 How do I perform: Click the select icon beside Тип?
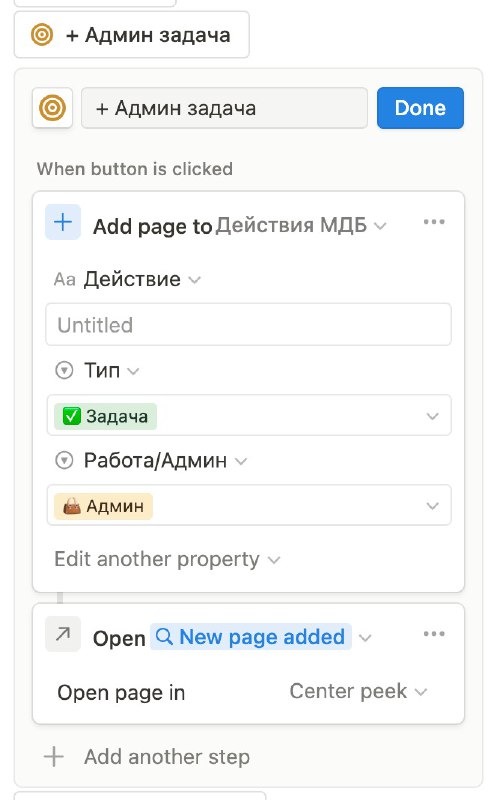(x=64, y=370)
